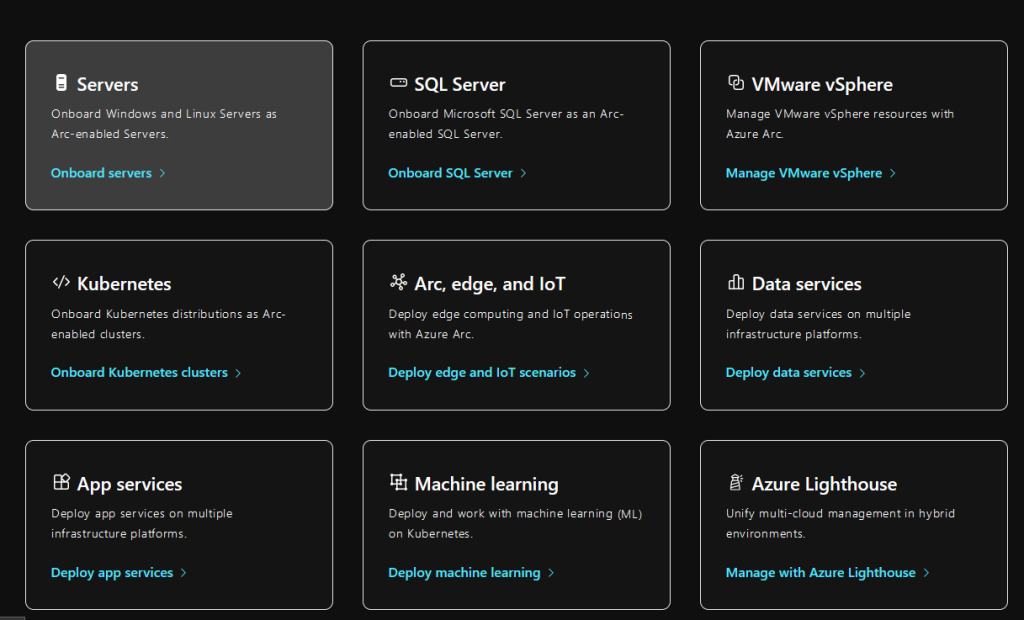Viewport: 1024px width, 620px height.
Task: Open the Onboard servers link
Action: [x=101, y=173]
